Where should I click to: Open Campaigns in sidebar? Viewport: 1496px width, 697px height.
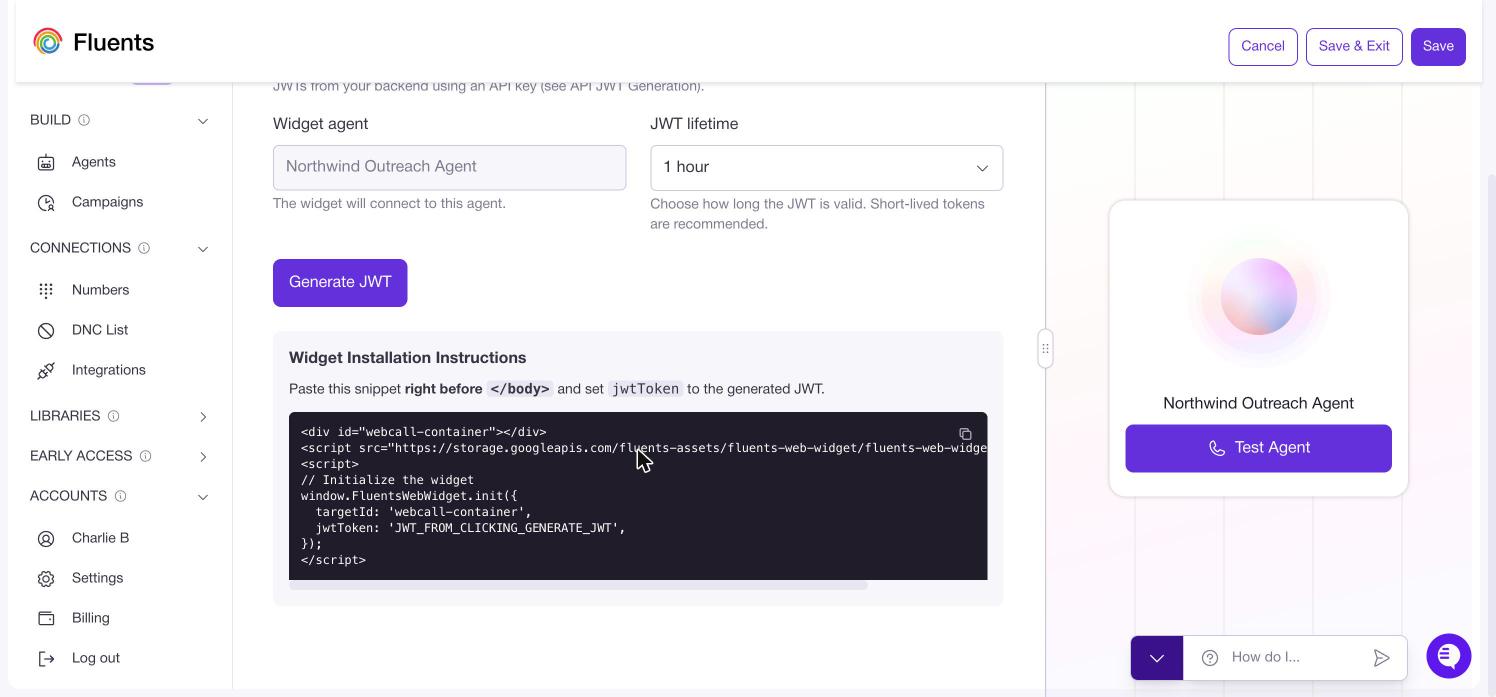click(x=107, y=202)
